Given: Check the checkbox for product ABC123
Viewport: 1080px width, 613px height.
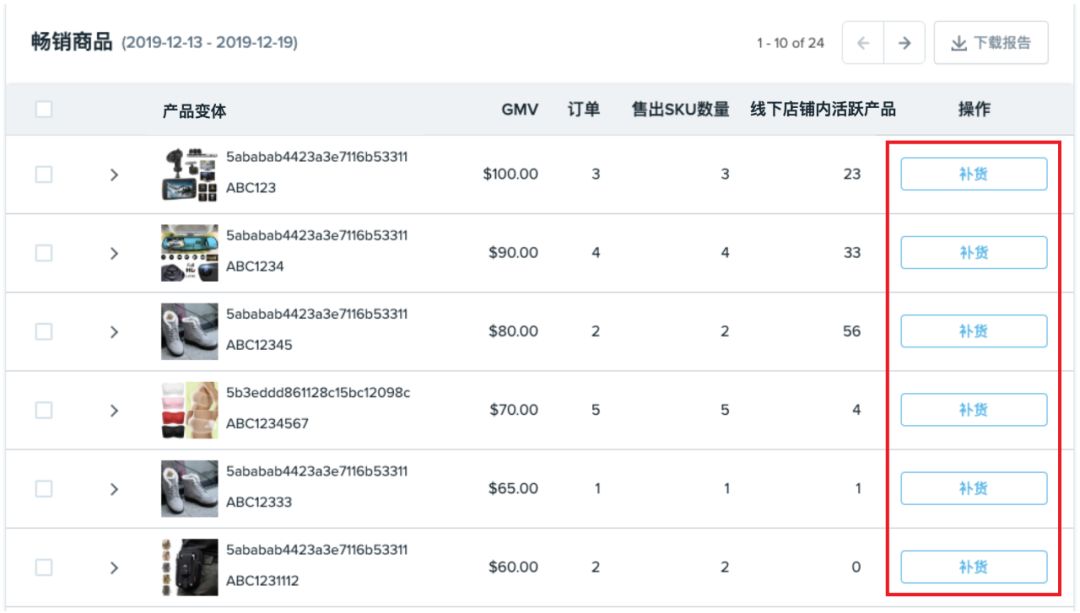Looking at the screenshot, I should coord(42,173).
